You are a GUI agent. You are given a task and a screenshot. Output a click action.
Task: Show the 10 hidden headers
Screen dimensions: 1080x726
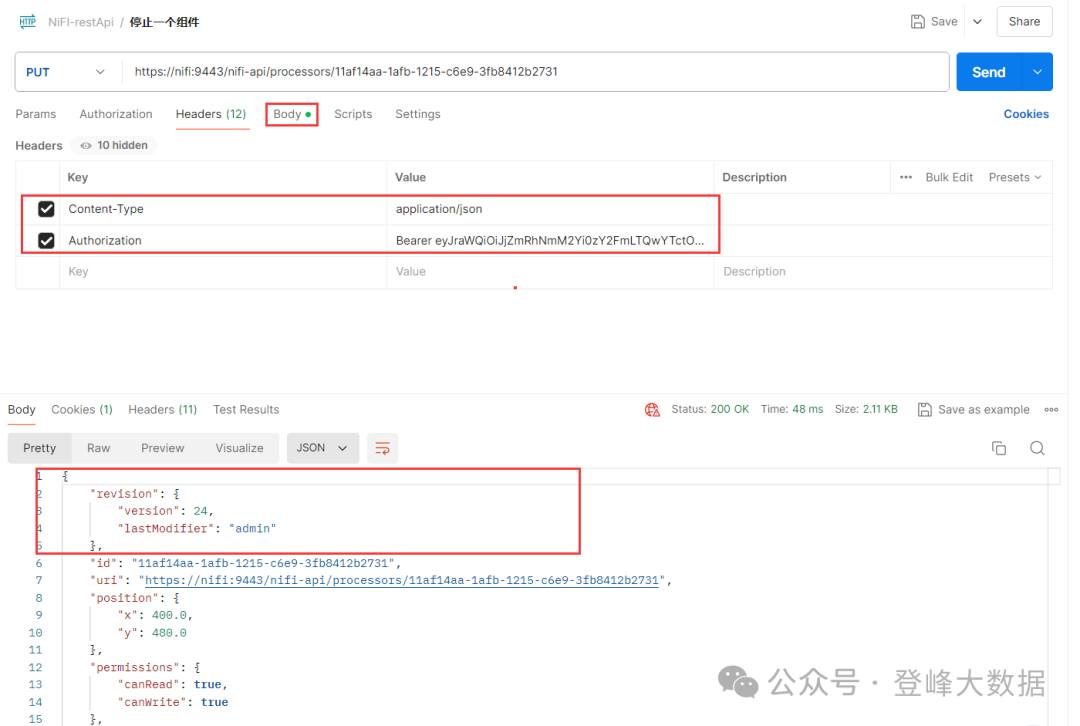[114, 145]
